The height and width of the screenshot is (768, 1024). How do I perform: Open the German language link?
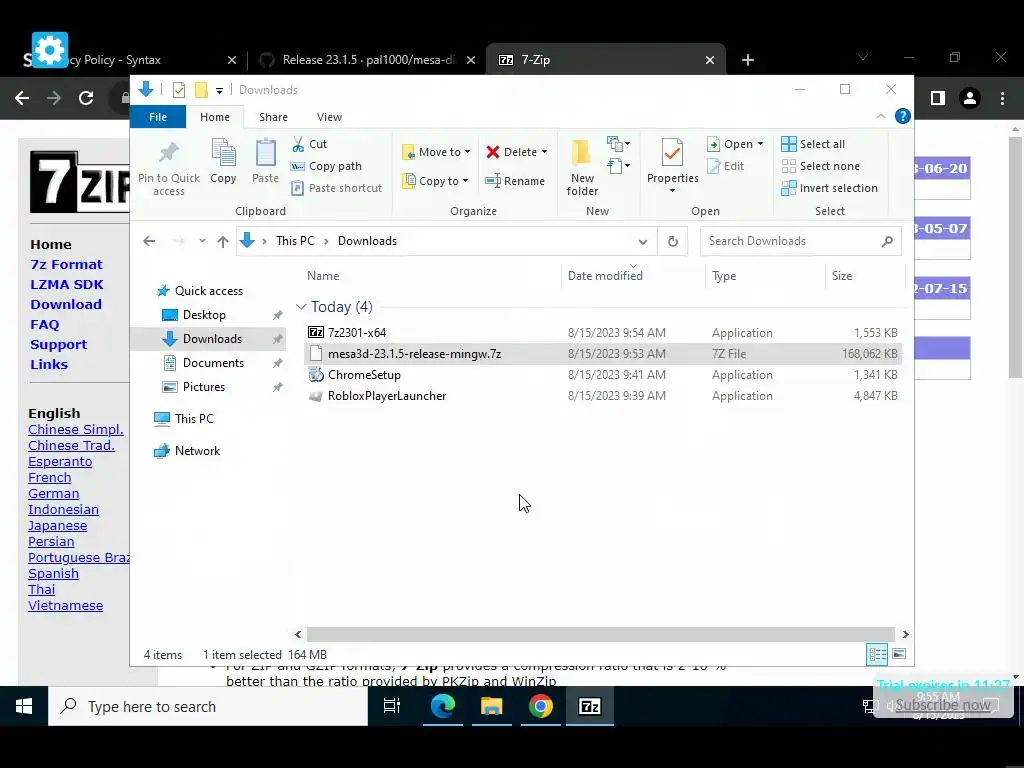tap(54, 494)
